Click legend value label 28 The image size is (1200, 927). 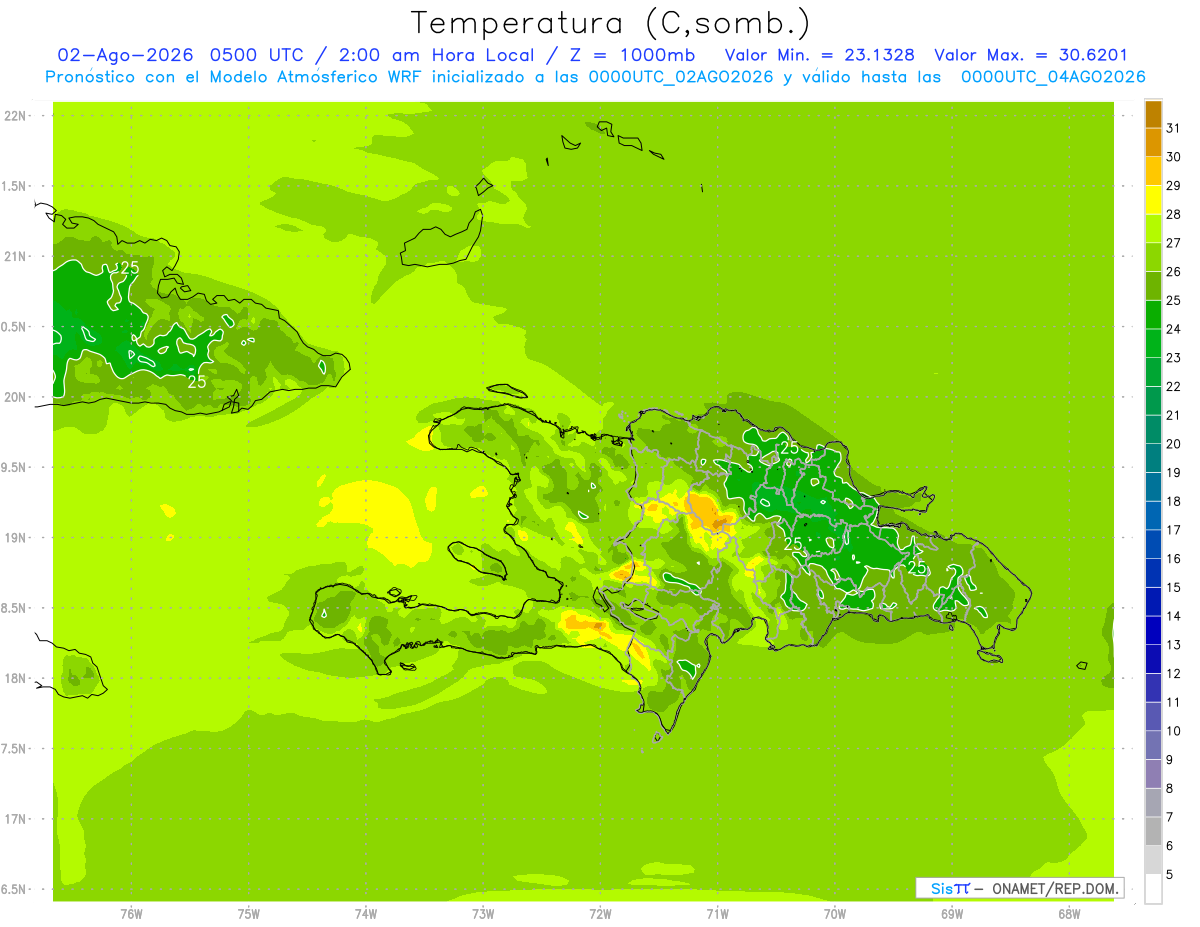1173,214
